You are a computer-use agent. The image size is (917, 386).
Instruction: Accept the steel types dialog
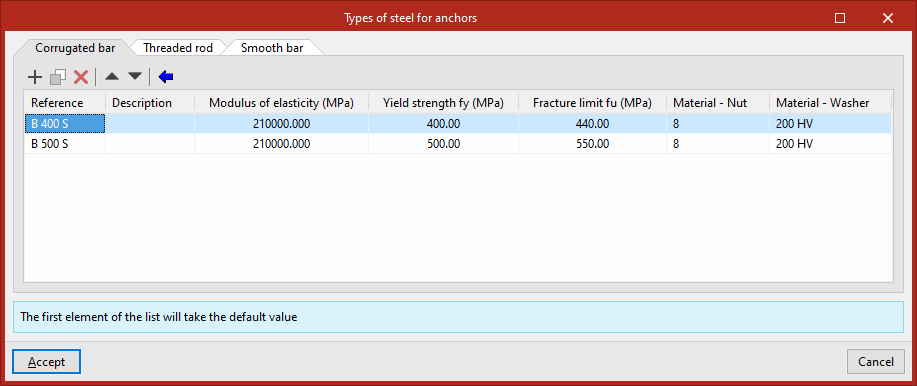click(46, 362)
